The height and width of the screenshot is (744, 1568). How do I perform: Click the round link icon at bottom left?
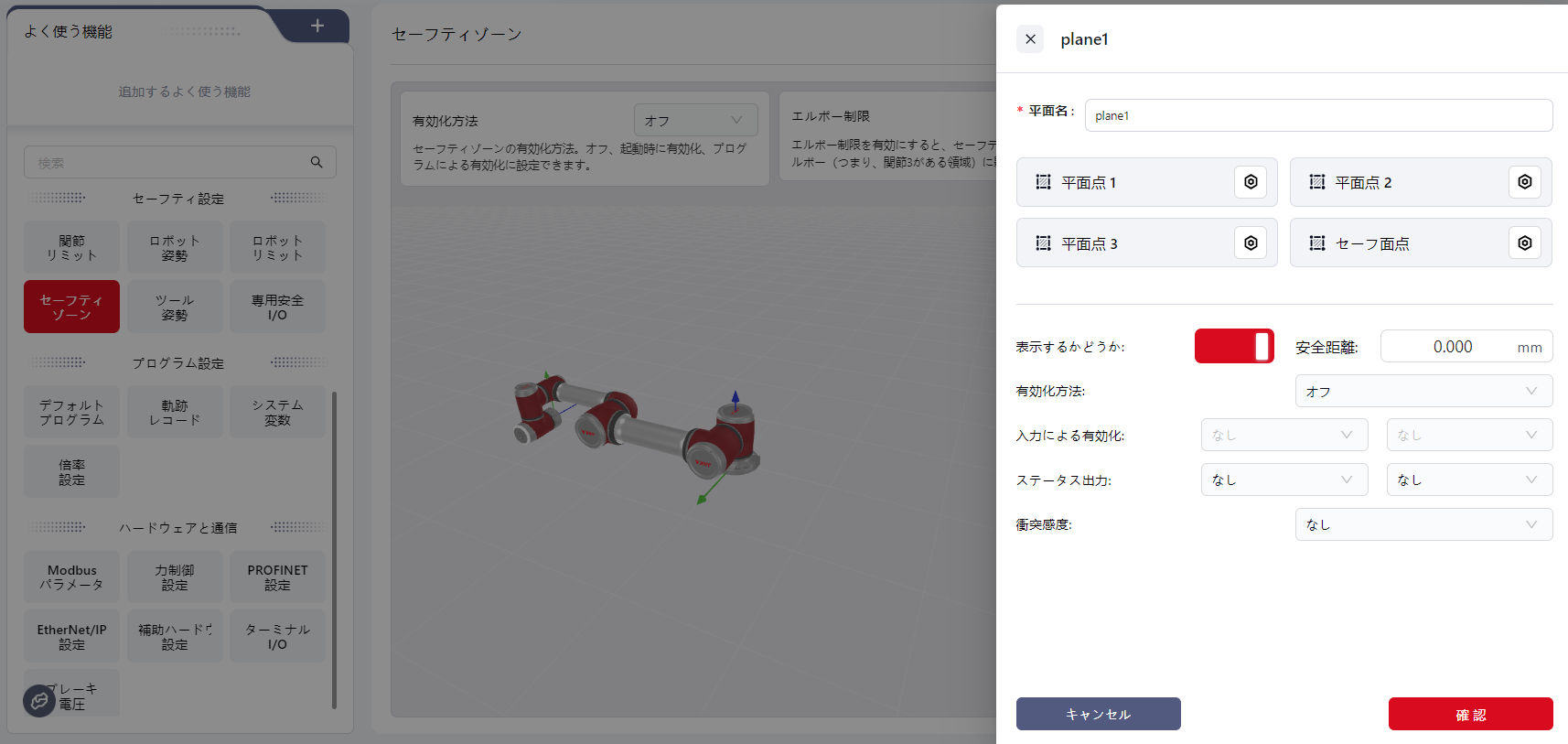pos(39,701)
